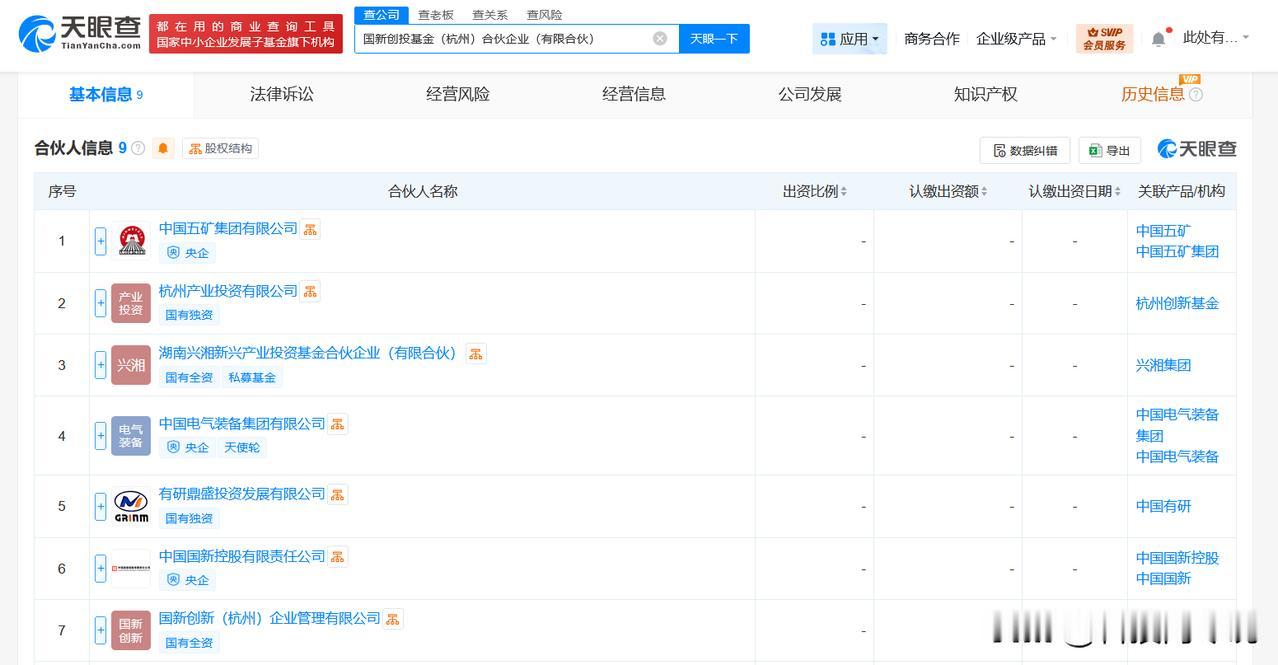This screenshot has width=1278, height=665.
Task: Open 商务合作 link
Action: pos(932,38)
